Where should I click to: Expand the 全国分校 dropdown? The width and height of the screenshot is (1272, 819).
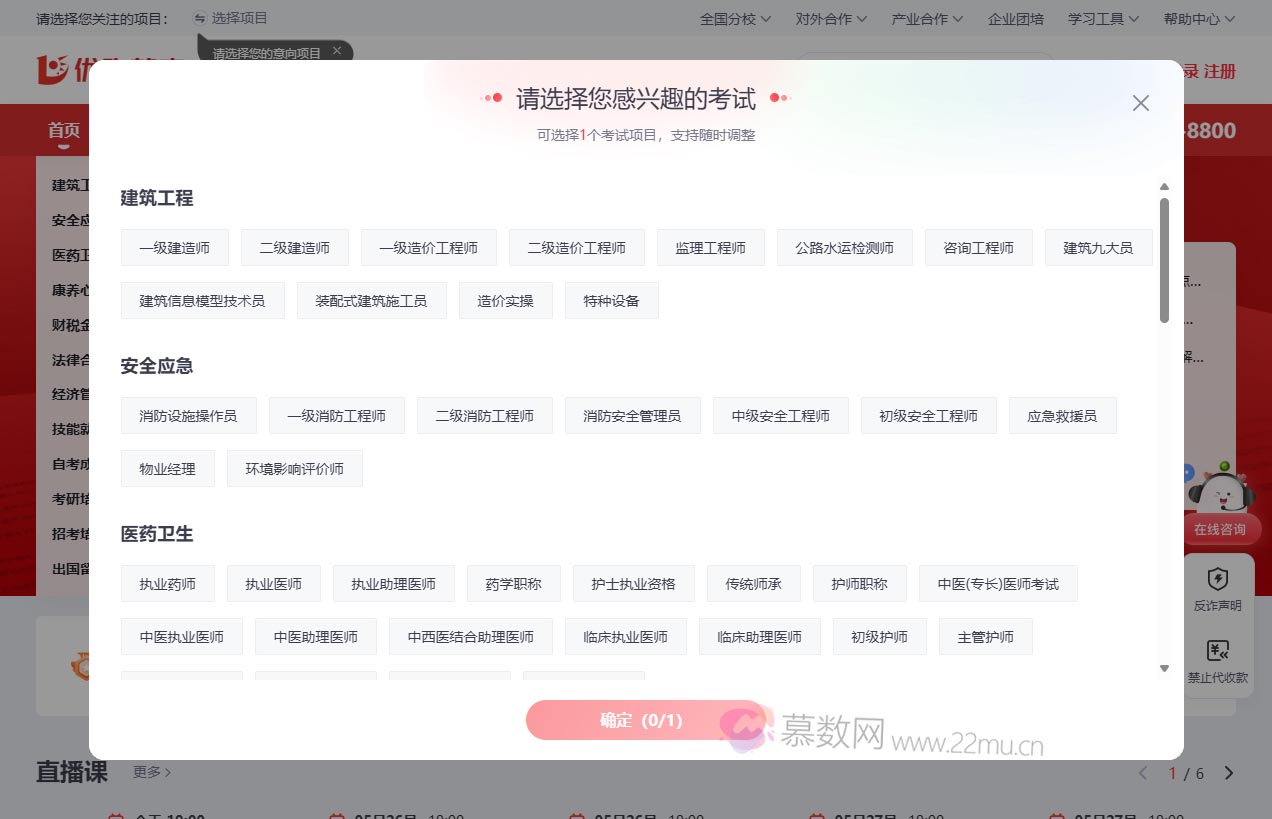pos(735,18)
